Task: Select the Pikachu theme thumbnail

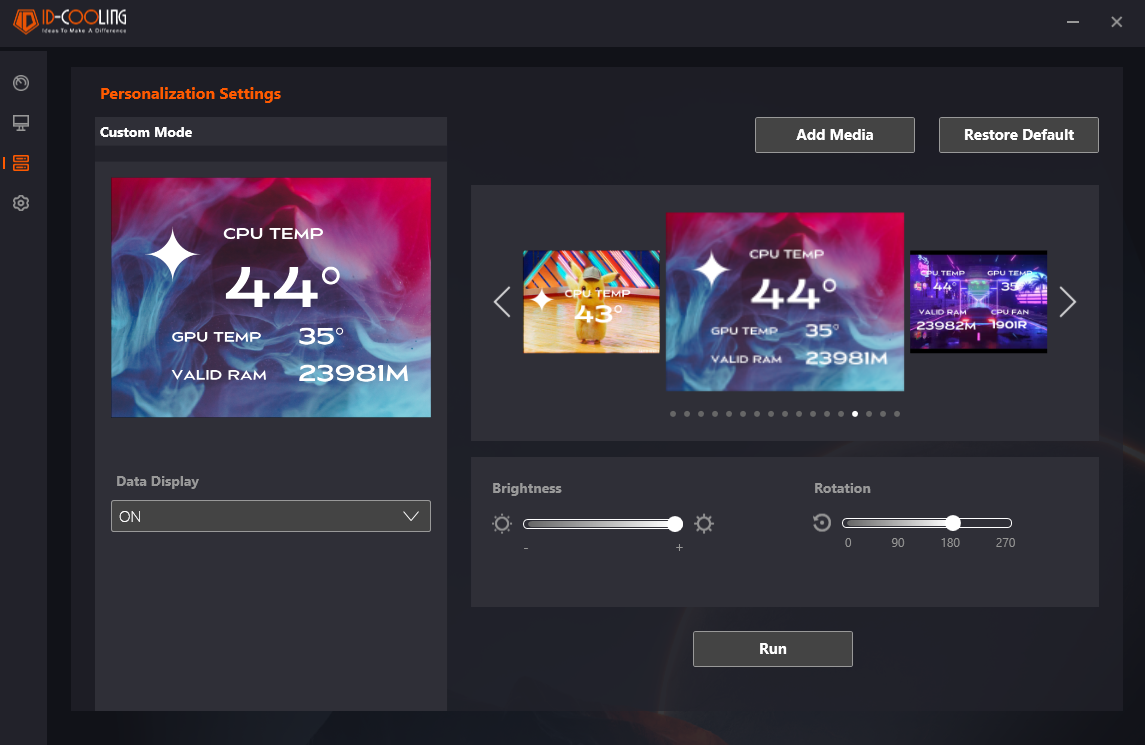Action: (591, 301)
